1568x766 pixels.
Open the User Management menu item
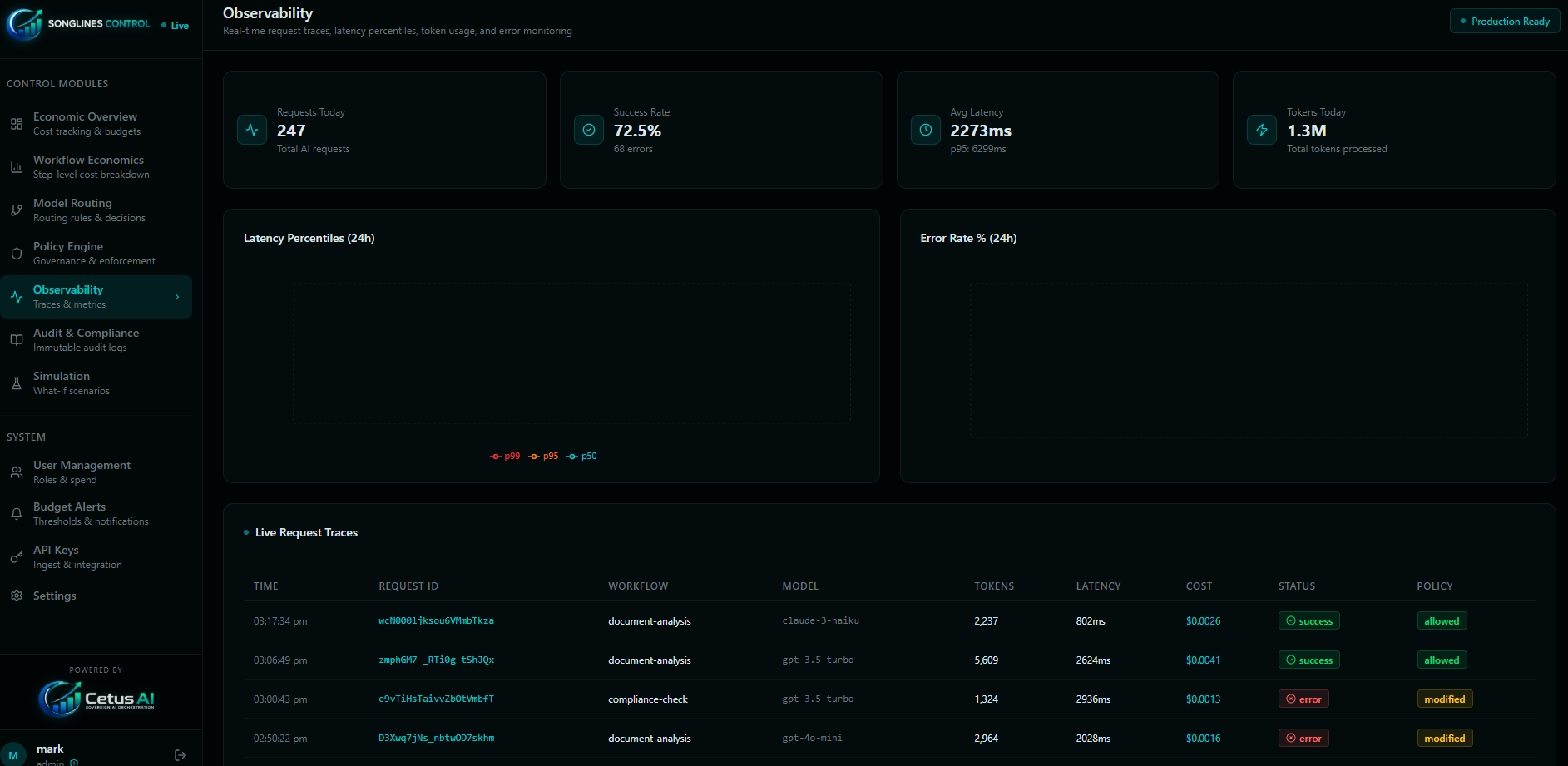tap(82, 472)
